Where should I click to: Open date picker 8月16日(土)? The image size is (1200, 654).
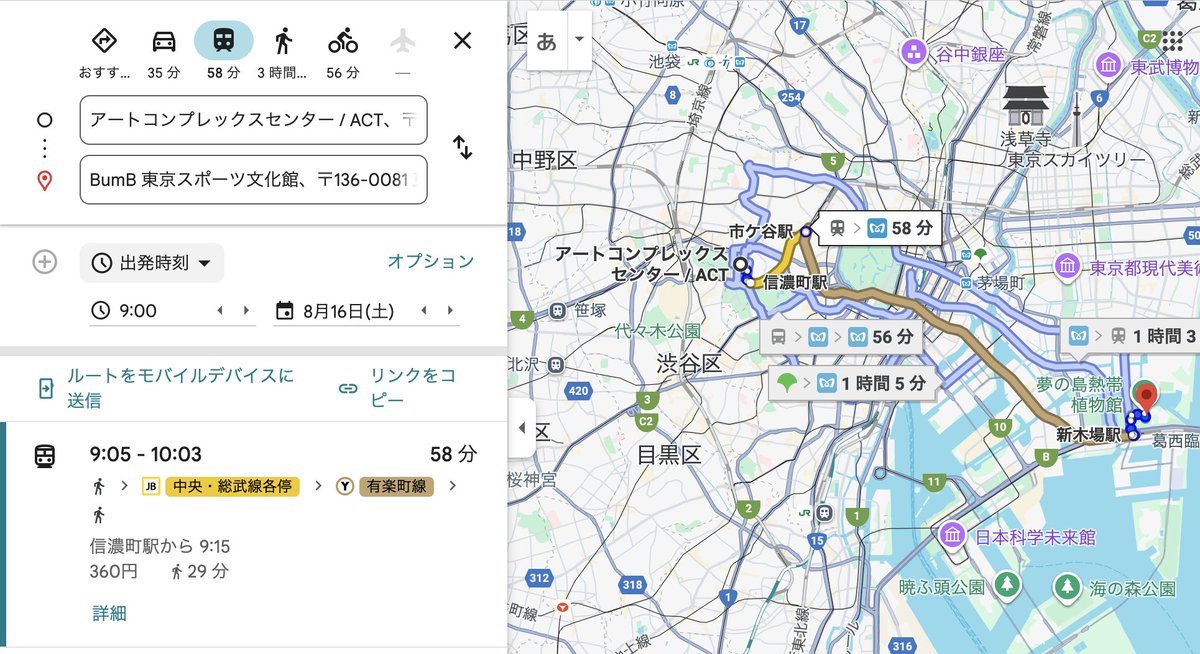348,311
